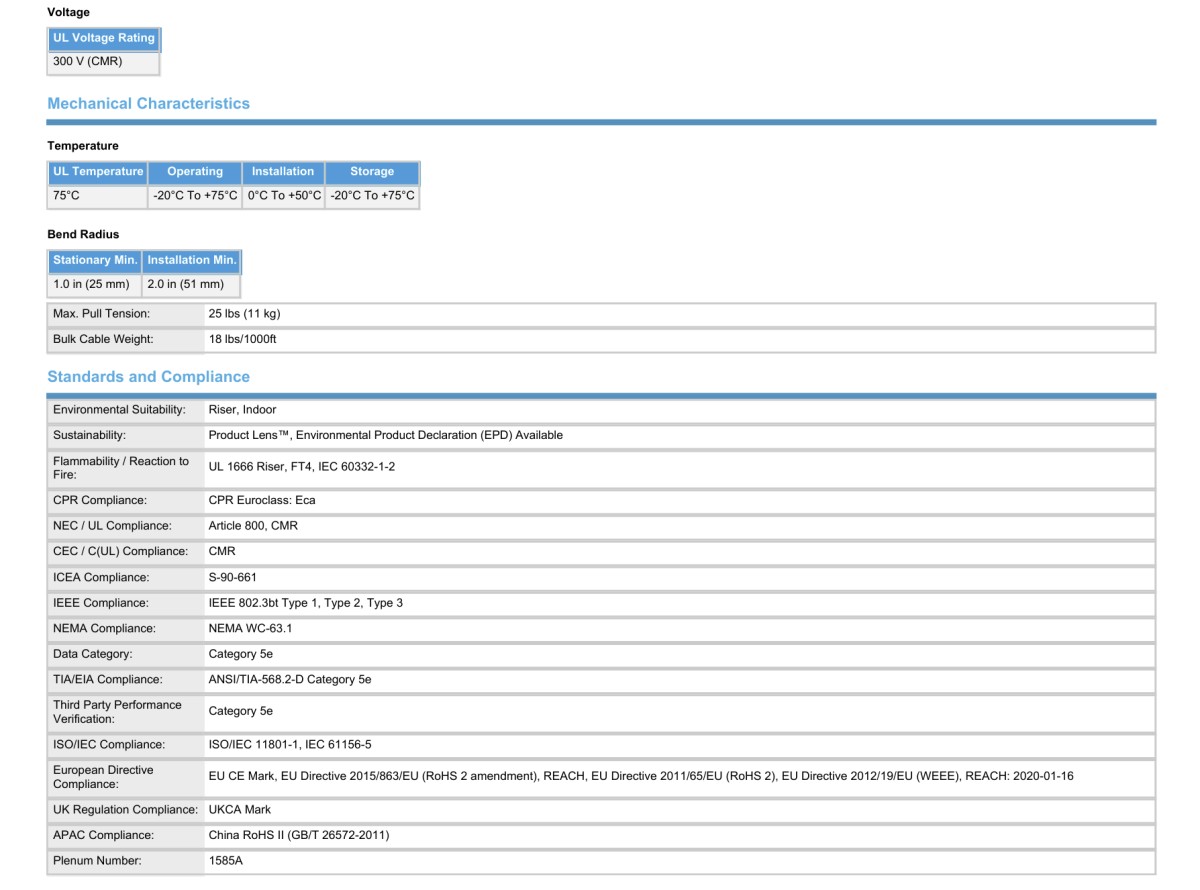The height and width of the screenshot is (890, 1200).
Task: Select the ANSI/TIA-568.2-D Category 5e value
Action: coord(289,680)
